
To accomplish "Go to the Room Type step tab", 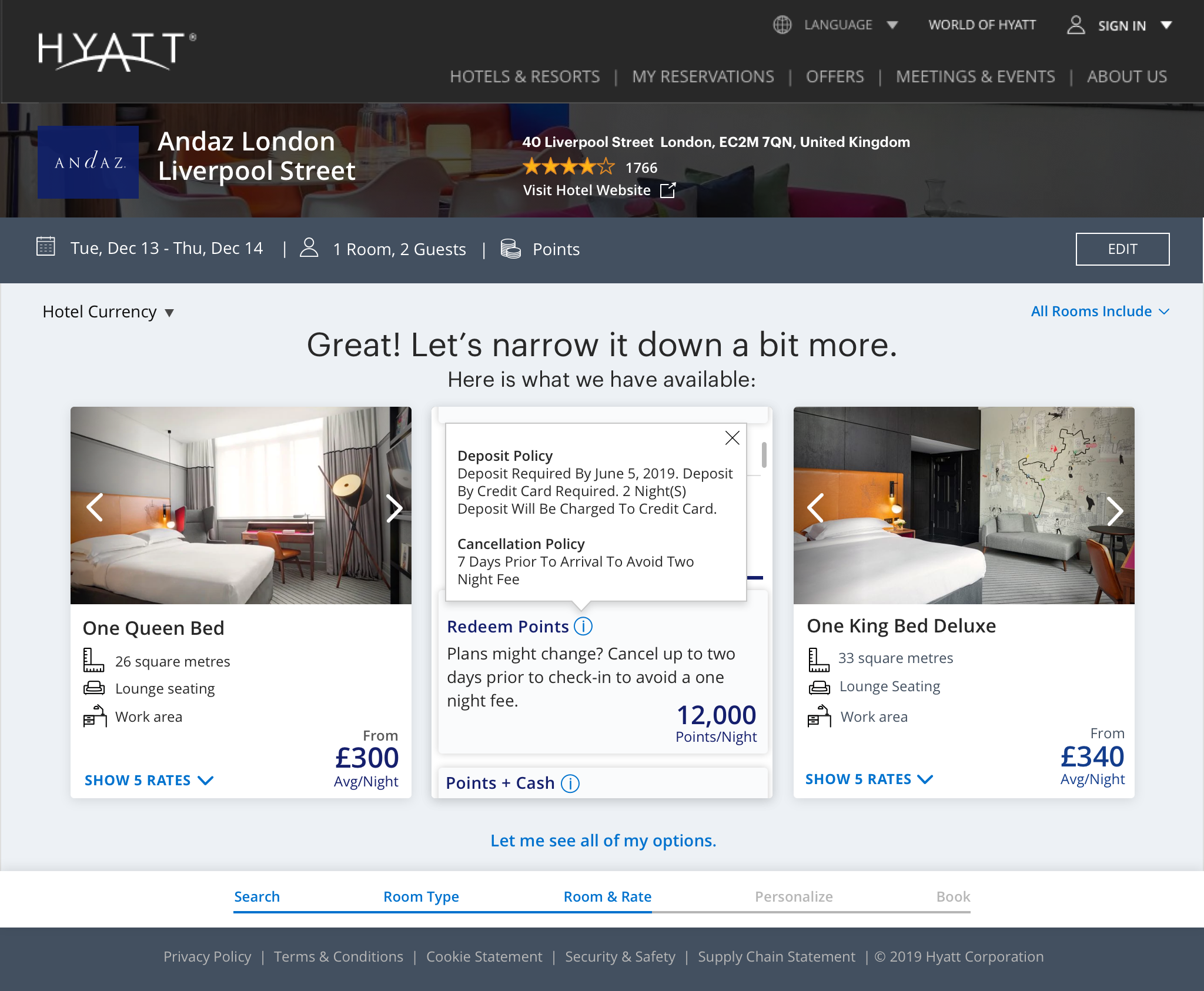I will coord(421,897).
